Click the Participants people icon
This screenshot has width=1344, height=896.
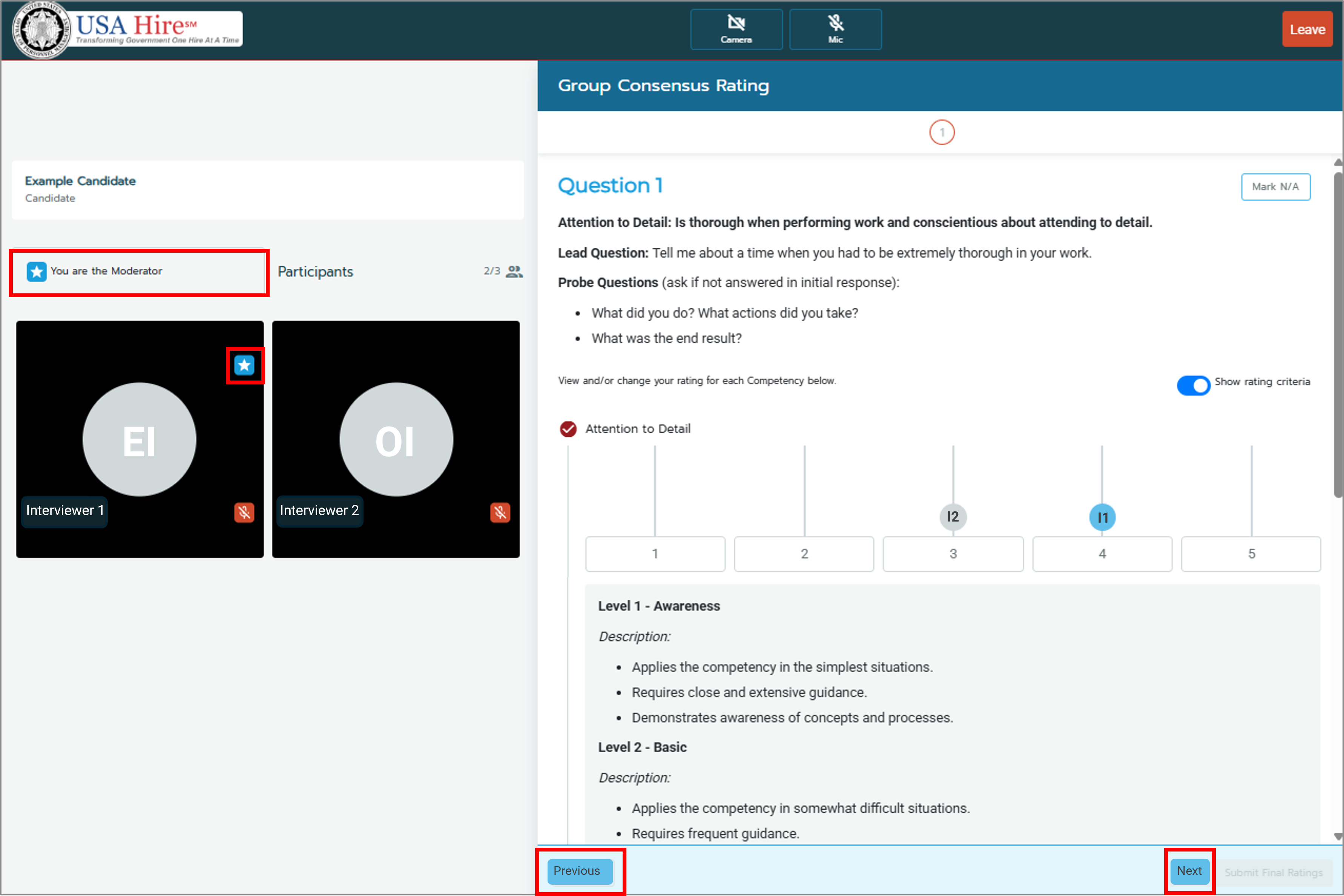514,272
